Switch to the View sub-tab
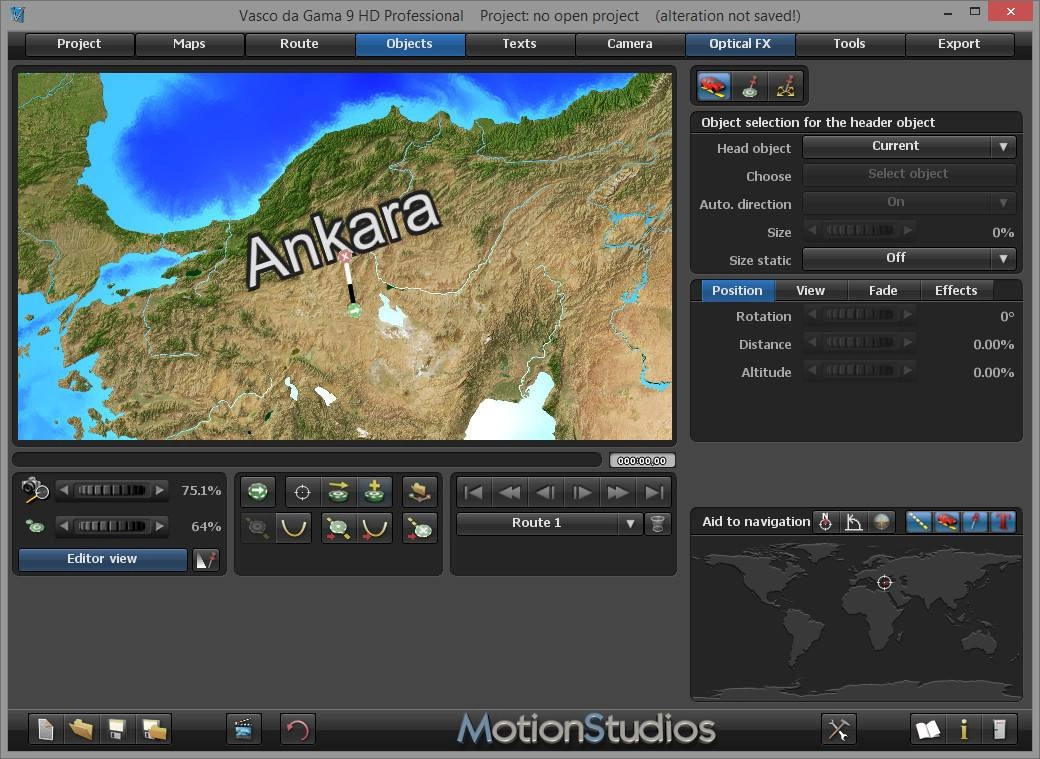 [811, 291]
